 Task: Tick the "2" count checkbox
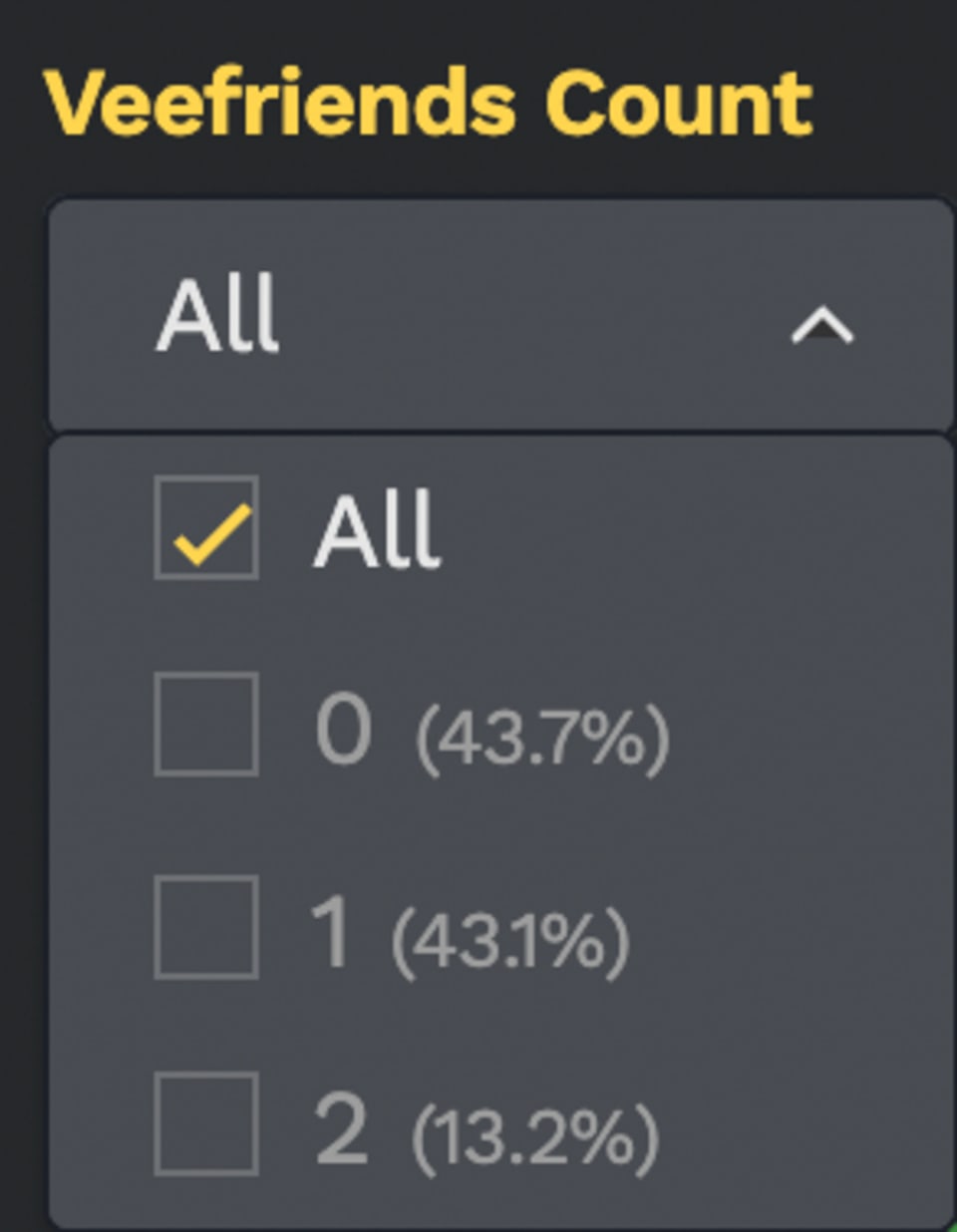click(x=206, y=1124)
